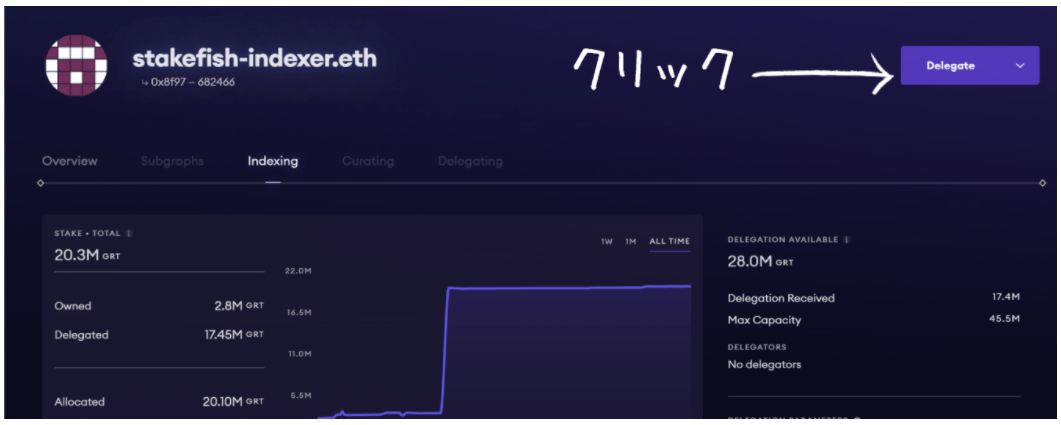The width and height of the screenshot is (1061, 425).
Task: Set chart range to ALL TIME
Action: 670,242
